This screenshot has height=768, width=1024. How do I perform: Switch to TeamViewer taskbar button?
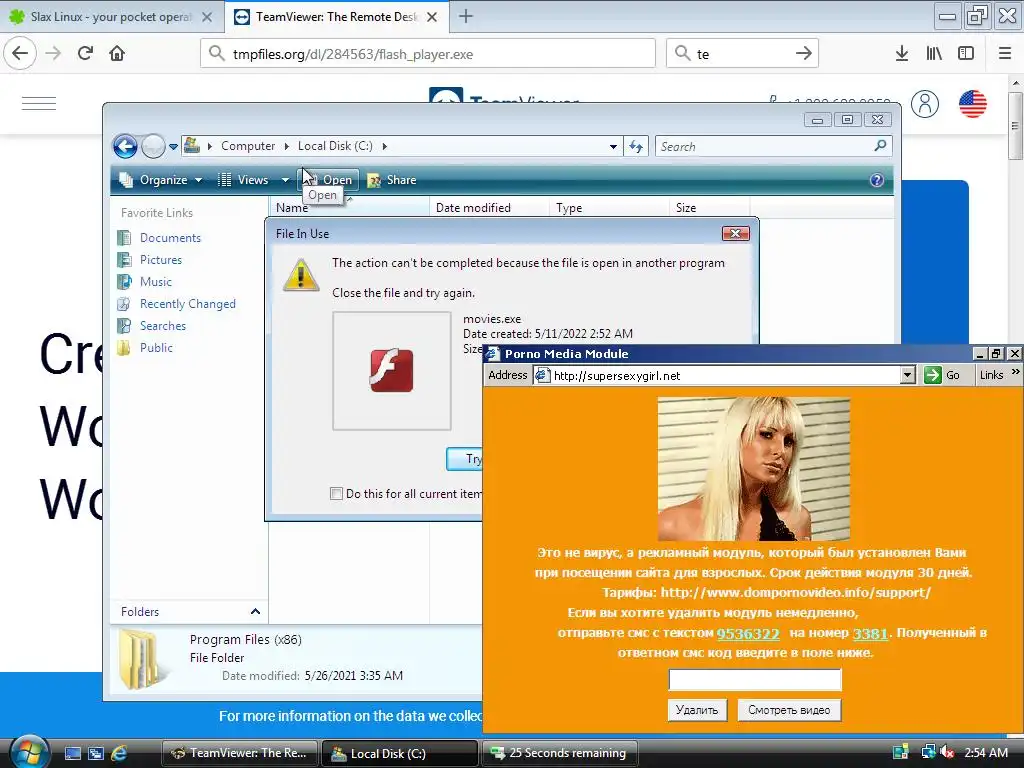(x=239, y=754)
